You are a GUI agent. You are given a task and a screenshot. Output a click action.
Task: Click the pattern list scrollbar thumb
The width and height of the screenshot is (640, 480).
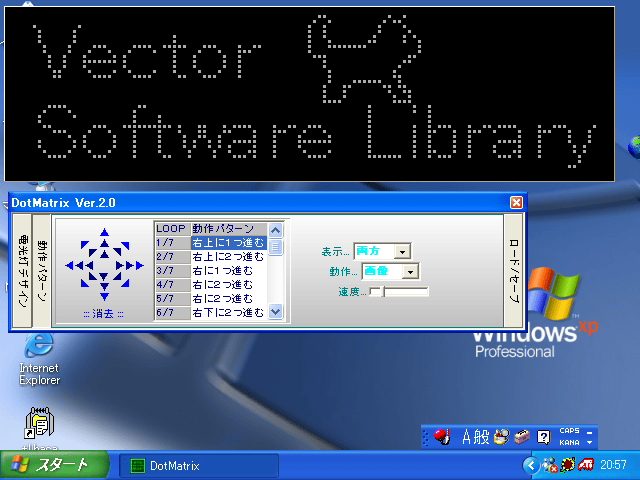pyautogui.click(x=276, y=247)
